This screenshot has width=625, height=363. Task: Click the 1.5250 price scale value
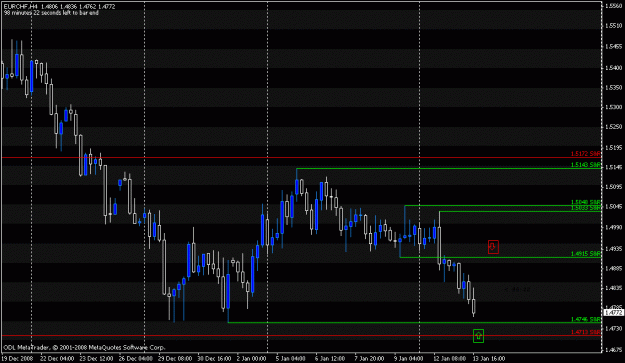614,126
